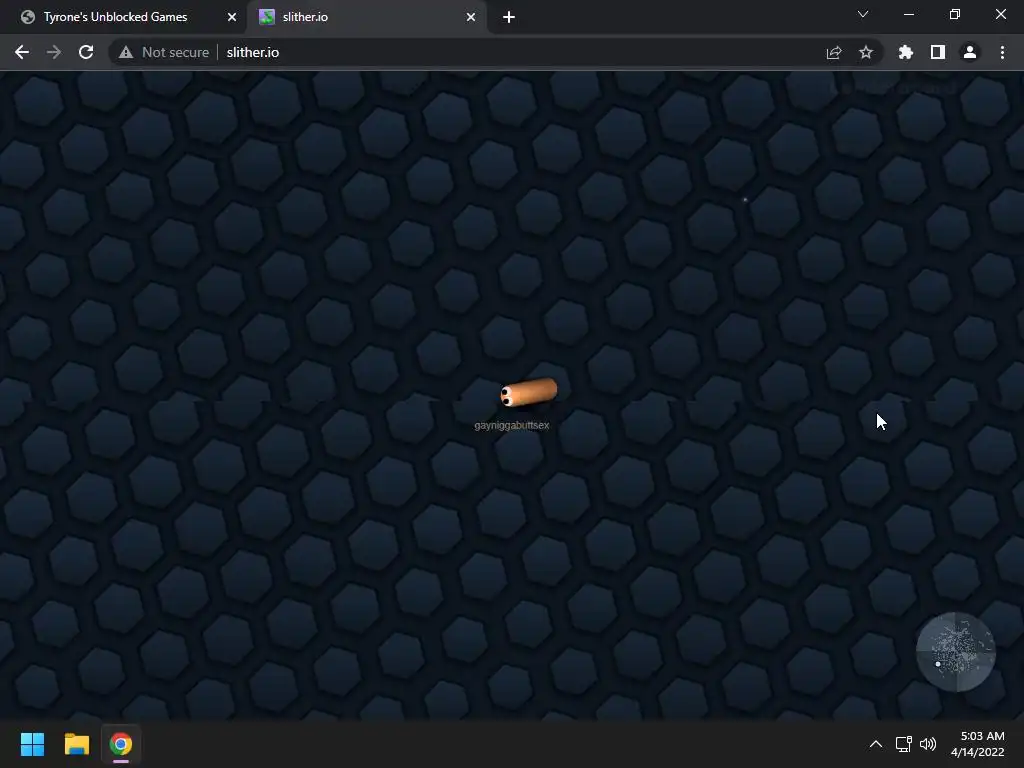The image size is (1024, 768).
Task: Click the circular minimap in the game
Action: [955, 651]
